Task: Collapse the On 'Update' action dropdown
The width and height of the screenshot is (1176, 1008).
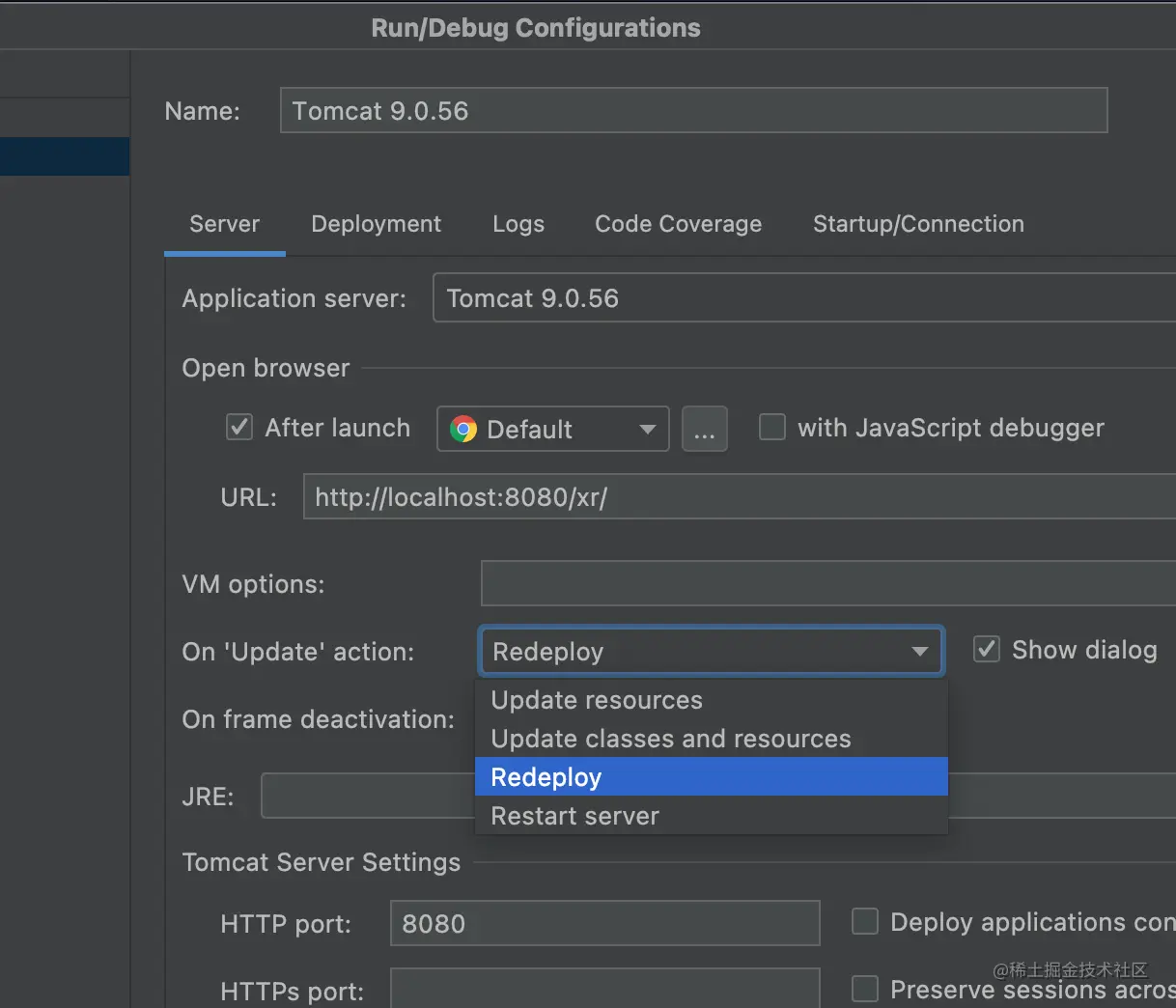Action: coord(919,652)
